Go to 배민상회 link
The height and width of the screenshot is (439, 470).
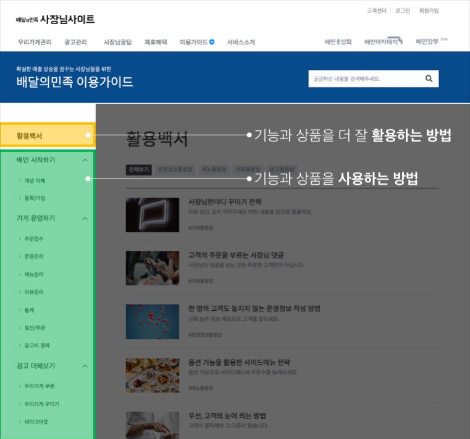(338, 42)
